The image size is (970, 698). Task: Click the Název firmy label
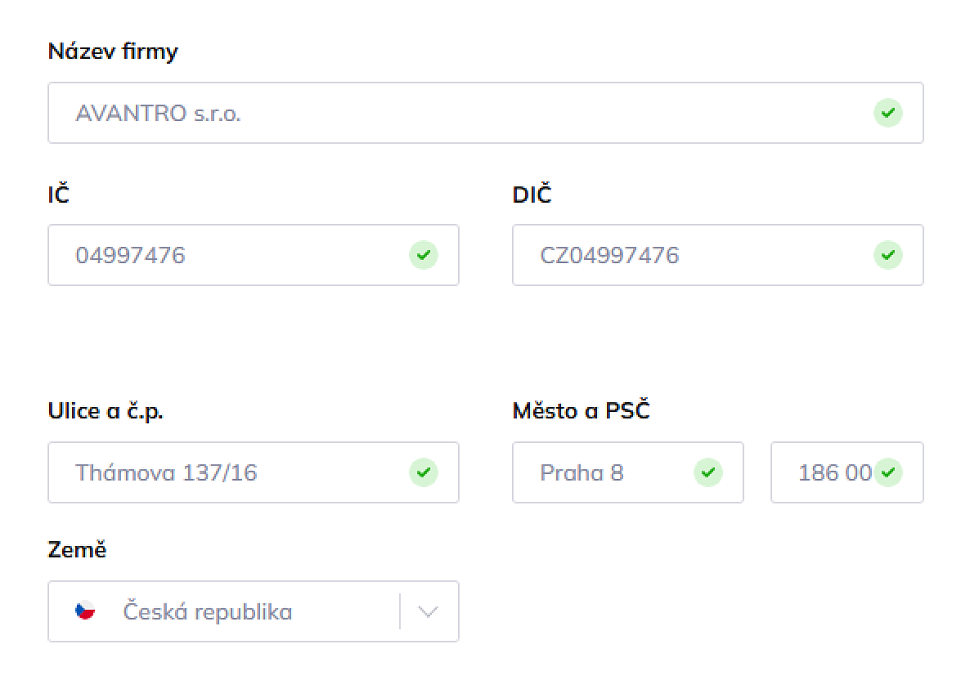click(113, 51)
